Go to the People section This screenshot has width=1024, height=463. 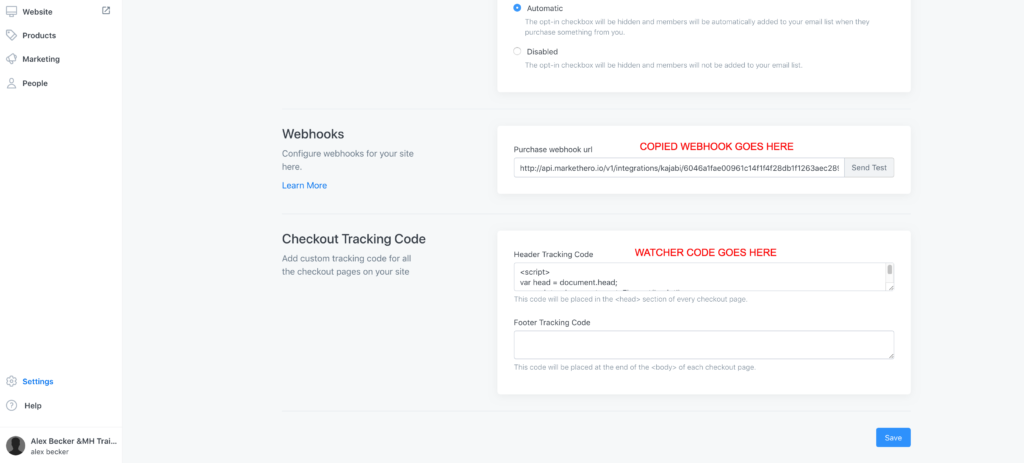(35, 83)
